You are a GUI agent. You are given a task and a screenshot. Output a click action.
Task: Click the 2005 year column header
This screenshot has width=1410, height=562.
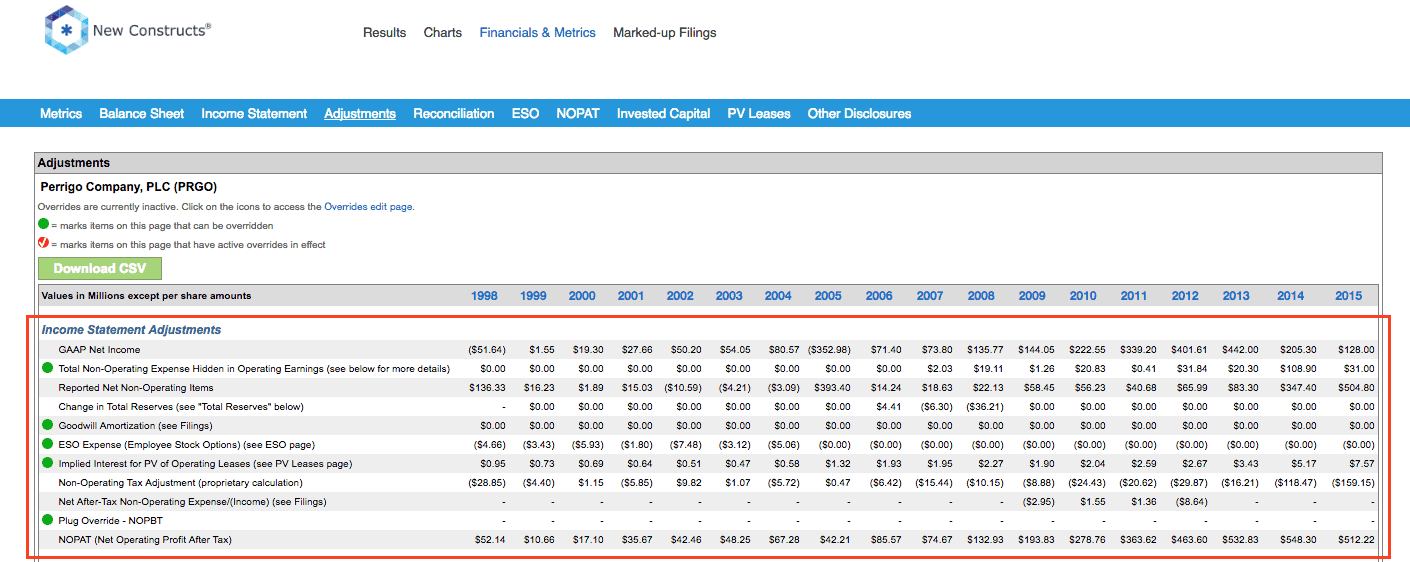coord(828,296)
